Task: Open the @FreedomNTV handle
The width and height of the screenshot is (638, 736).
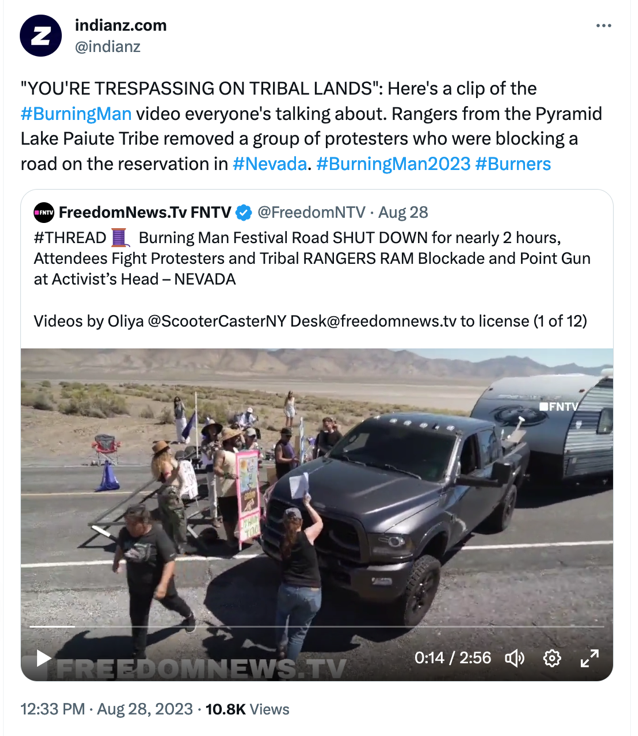Action: pyautogui.click(x=311, y=213)
